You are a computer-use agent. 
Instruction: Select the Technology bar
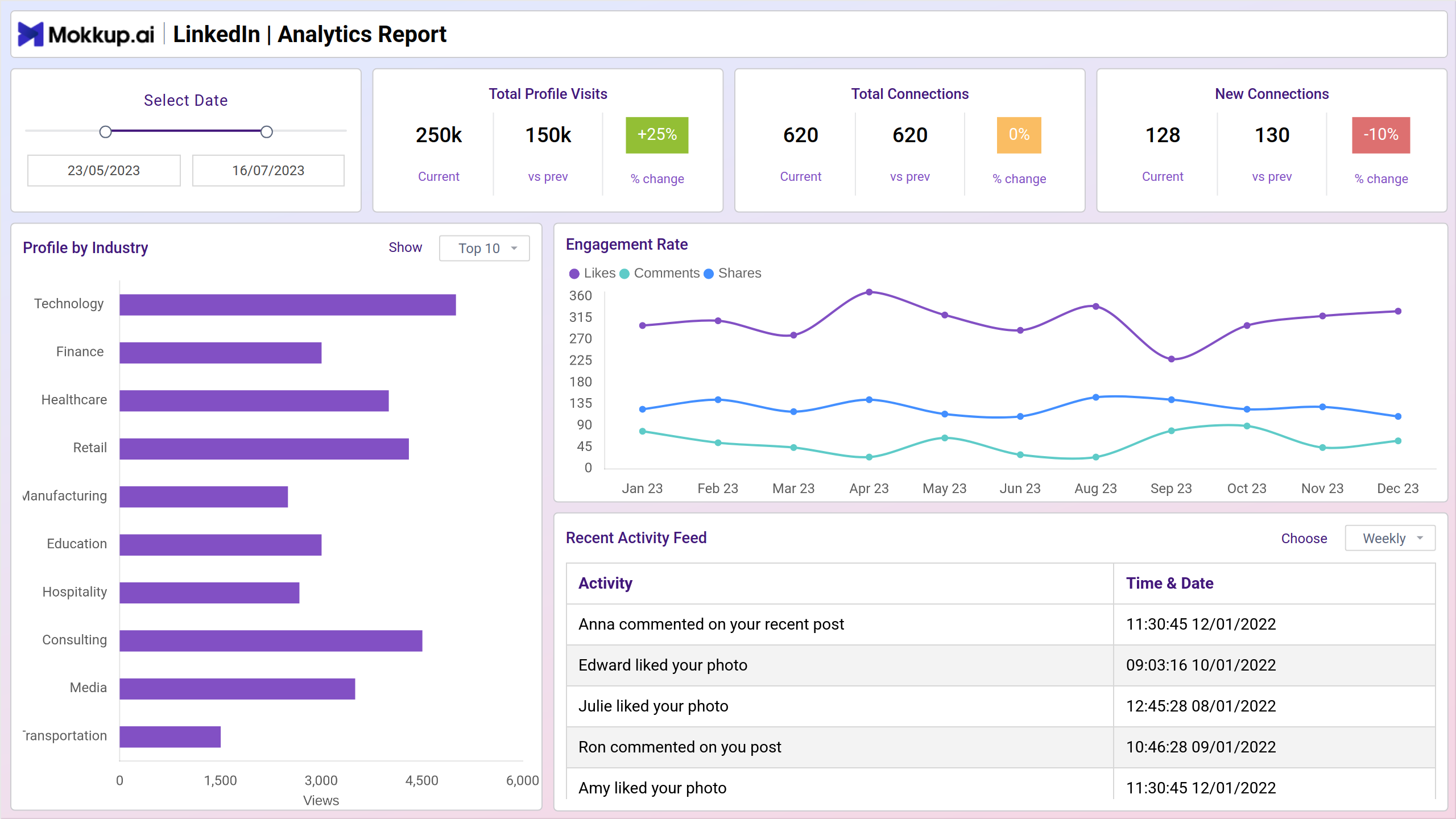click(x=288, y=305)
